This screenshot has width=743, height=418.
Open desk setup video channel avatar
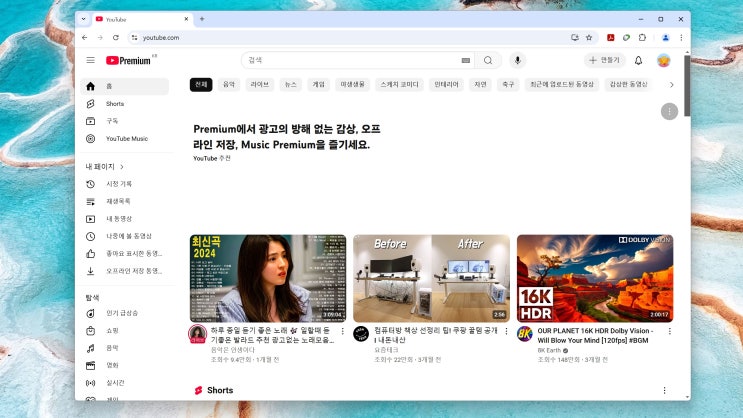(x=361, y=334)
